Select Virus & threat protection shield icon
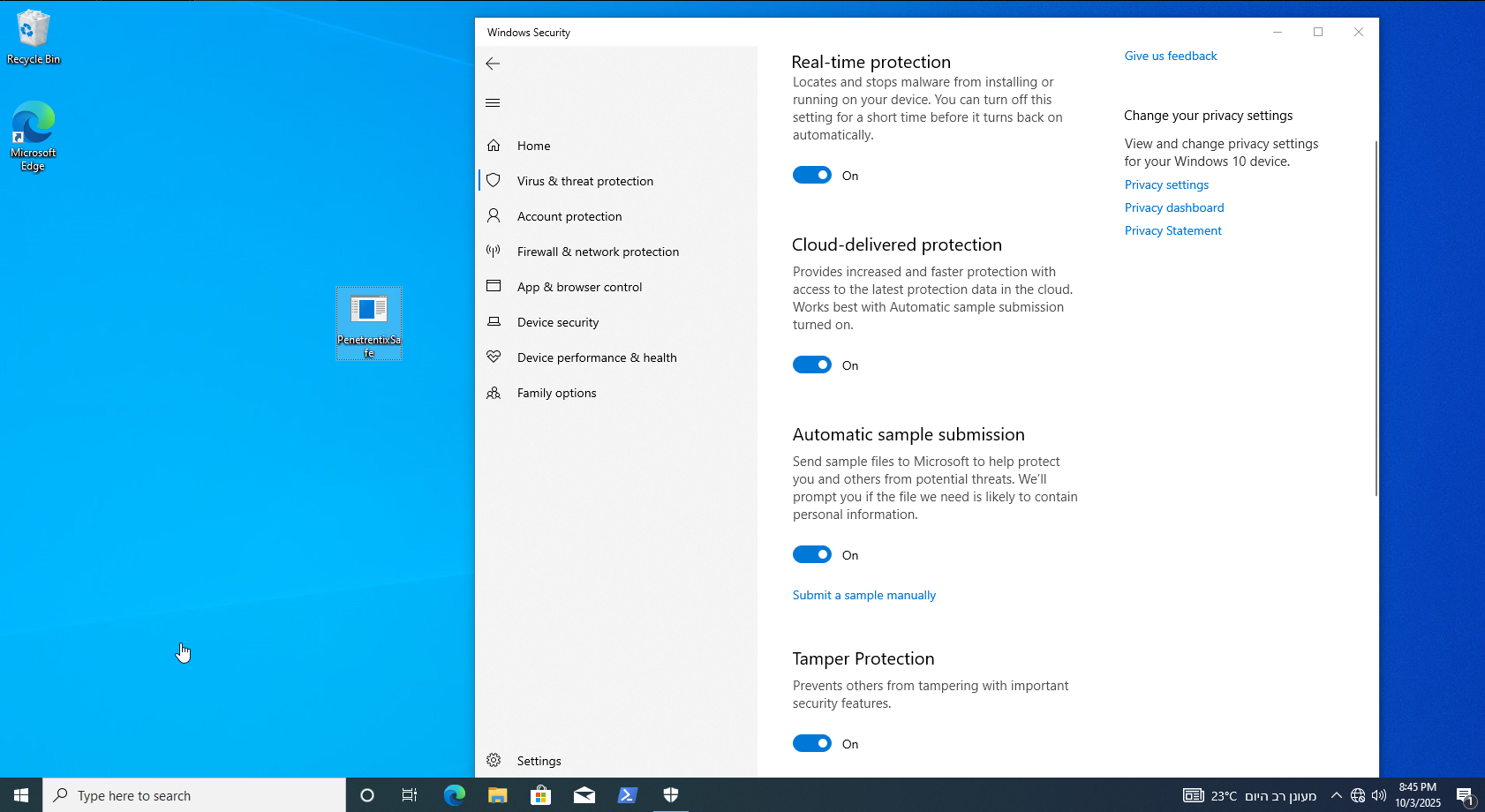The image size is (1485, 812). click(x=494, y=180)
